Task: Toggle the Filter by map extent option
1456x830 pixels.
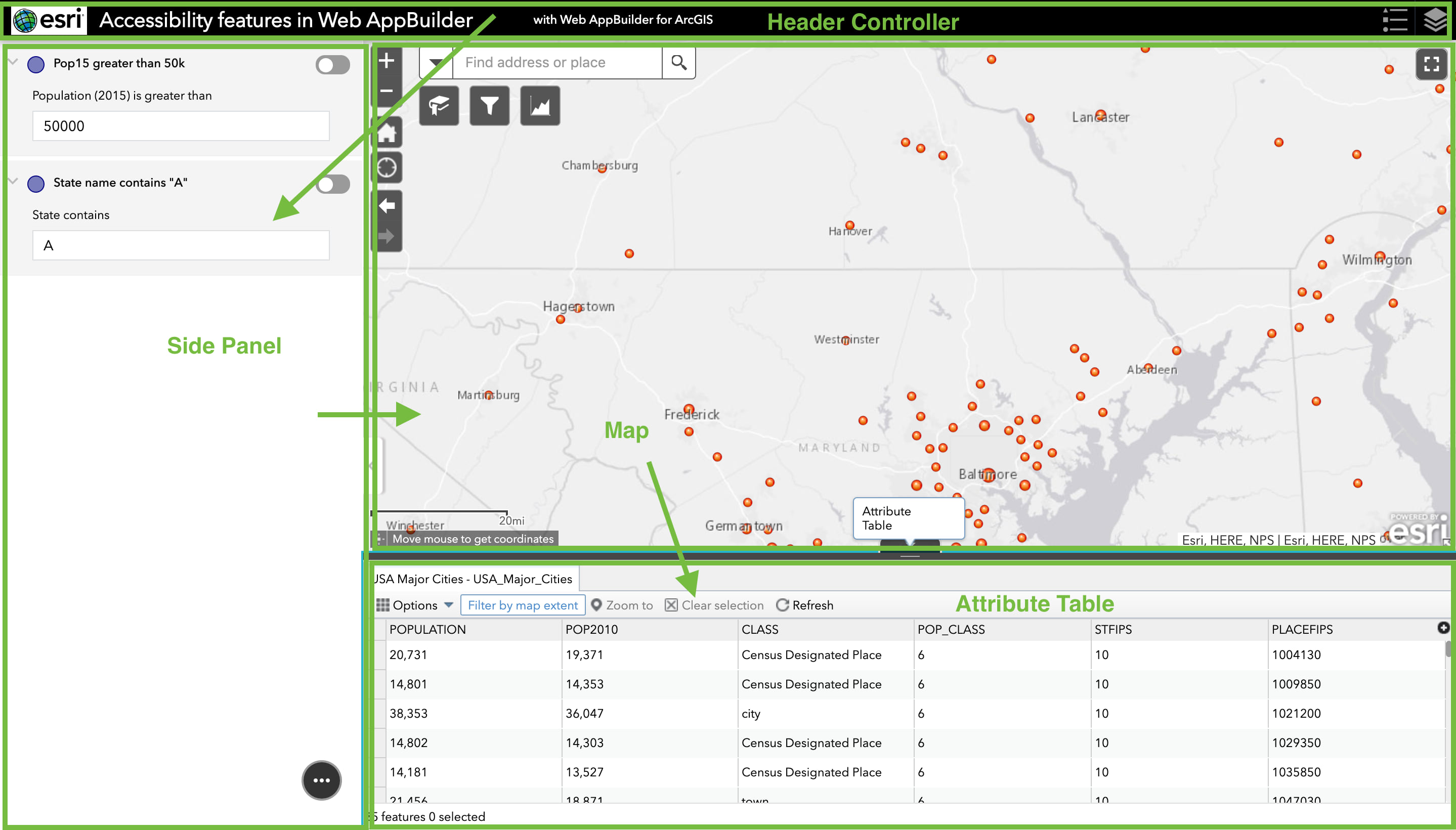Action: [x=522, y=605]
